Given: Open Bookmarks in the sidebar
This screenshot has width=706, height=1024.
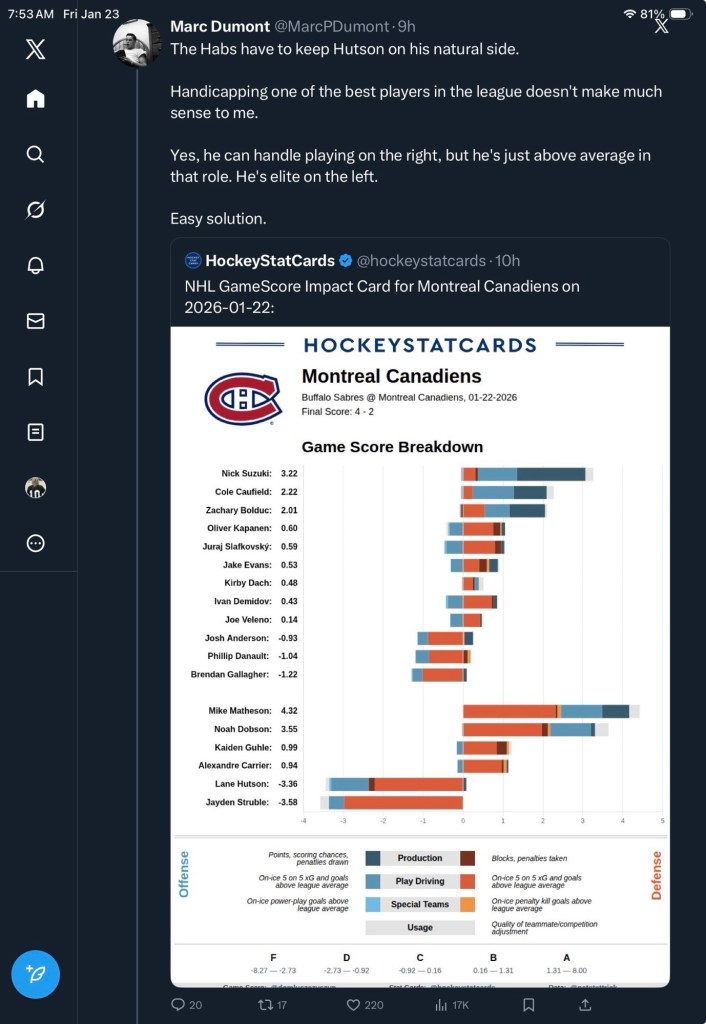Looking at the screenshot, I should tap(35, 376).
